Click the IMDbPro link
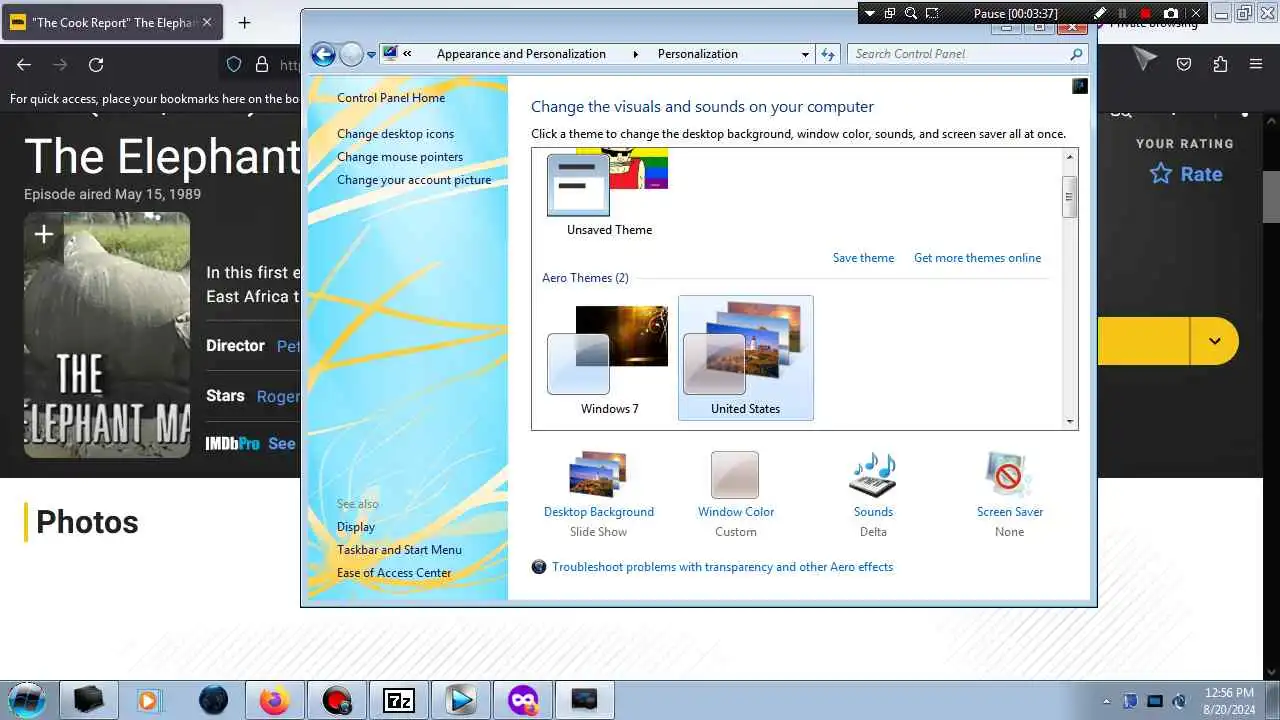The image size is (1280, 720). click(232, 443)
